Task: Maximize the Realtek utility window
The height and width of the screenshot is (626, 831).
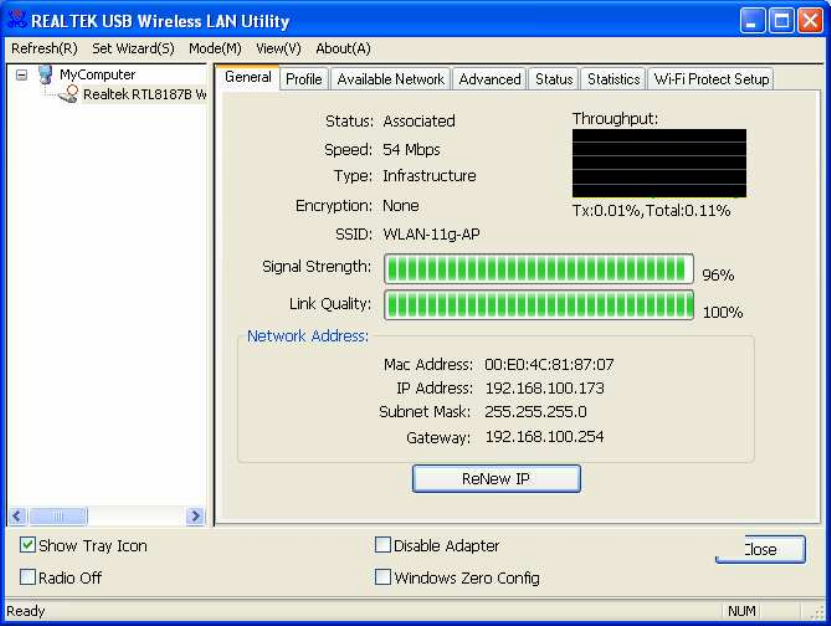Action: tap(781, 21)
